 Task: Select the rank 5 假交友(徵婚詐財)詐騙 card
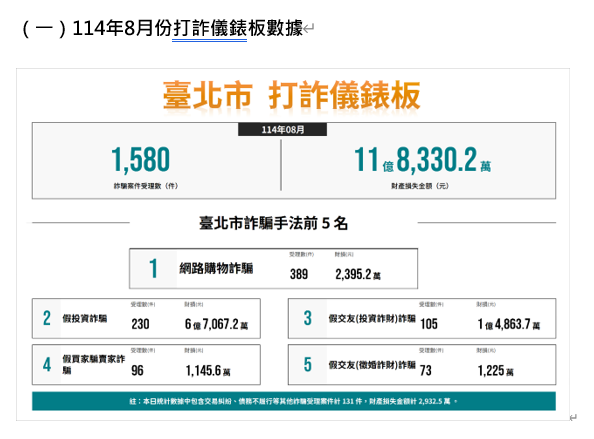[422, 365]
